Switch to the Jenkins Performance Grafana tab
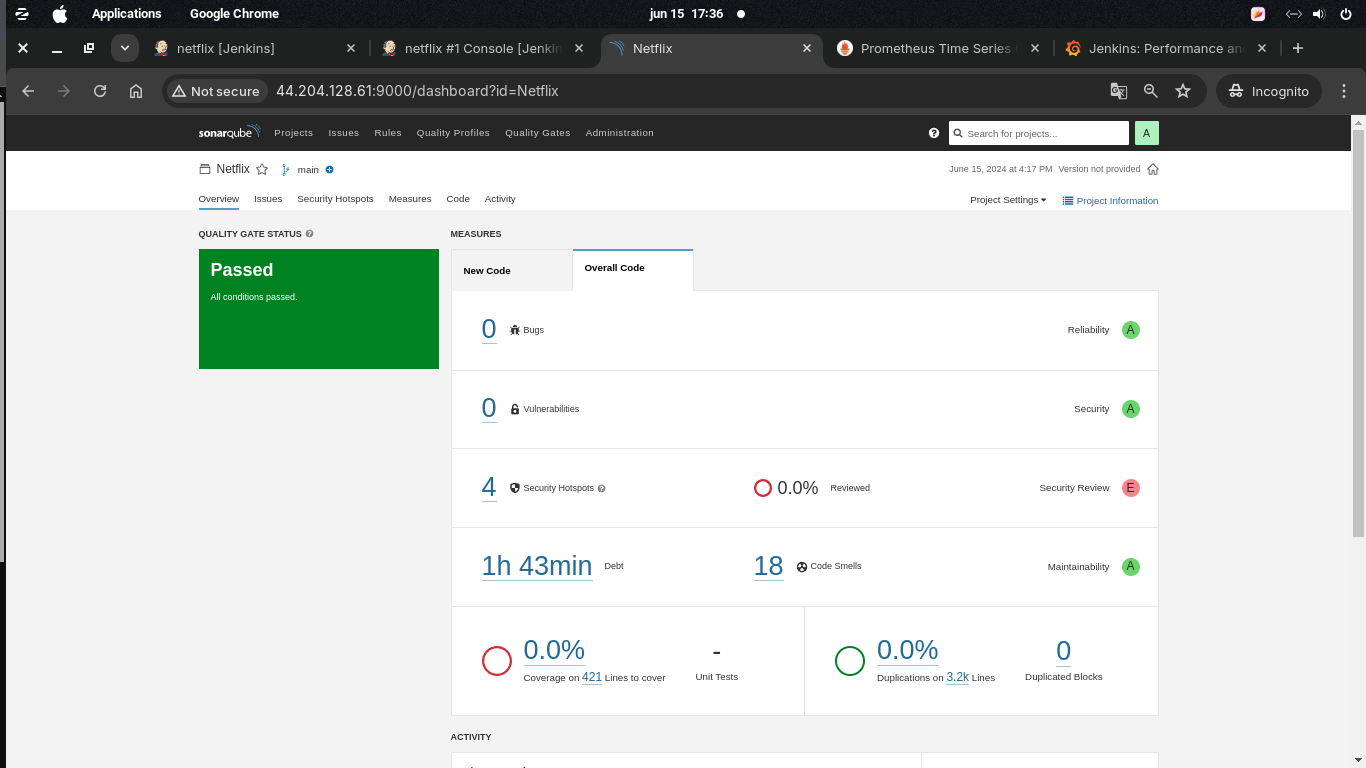This screenshot has width=1366, height=768. pos(1165,48)
